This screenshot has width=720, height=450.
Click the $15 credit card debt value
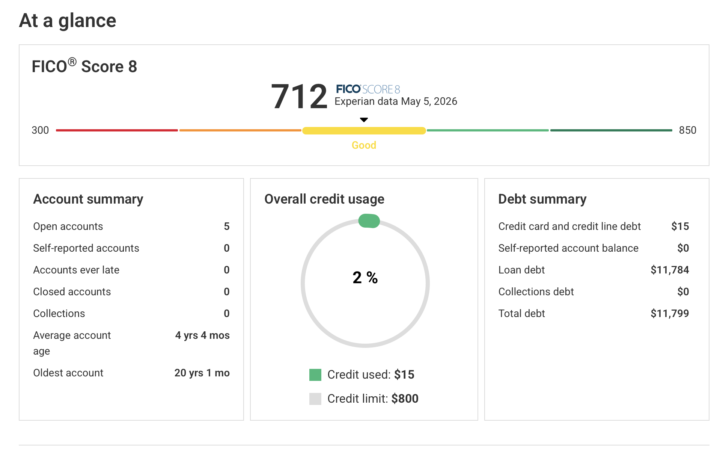pos(680,226)
